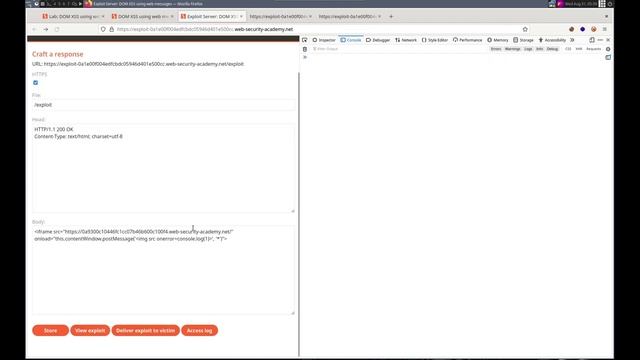The width and height of the screenshot is (640, 360).
Task: Open the system applications grid icon
Action: pos(602,4)
